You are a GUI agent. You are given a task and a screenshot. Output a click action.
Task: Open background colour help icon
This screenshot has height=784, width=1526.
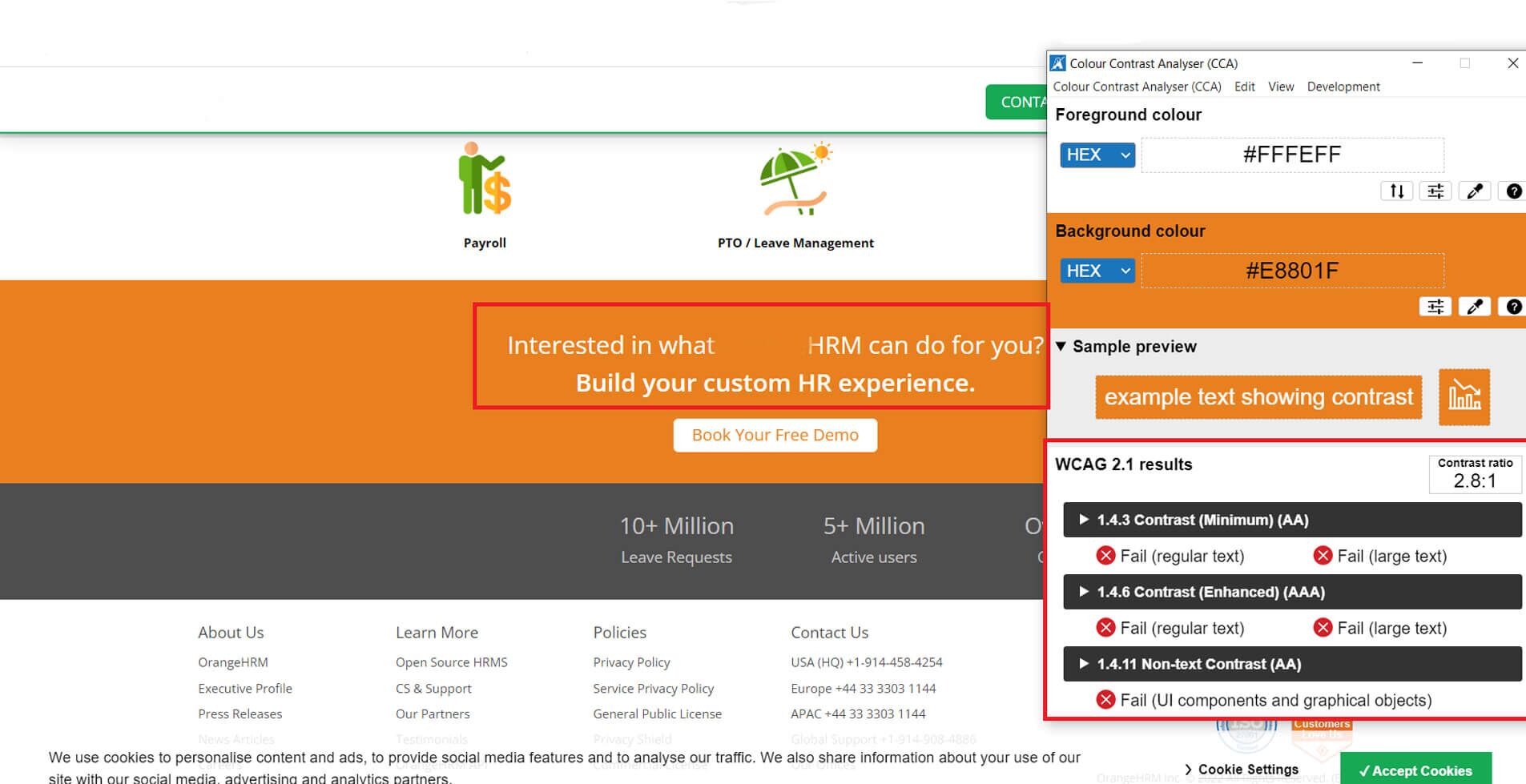click(x=1513, y=307)
